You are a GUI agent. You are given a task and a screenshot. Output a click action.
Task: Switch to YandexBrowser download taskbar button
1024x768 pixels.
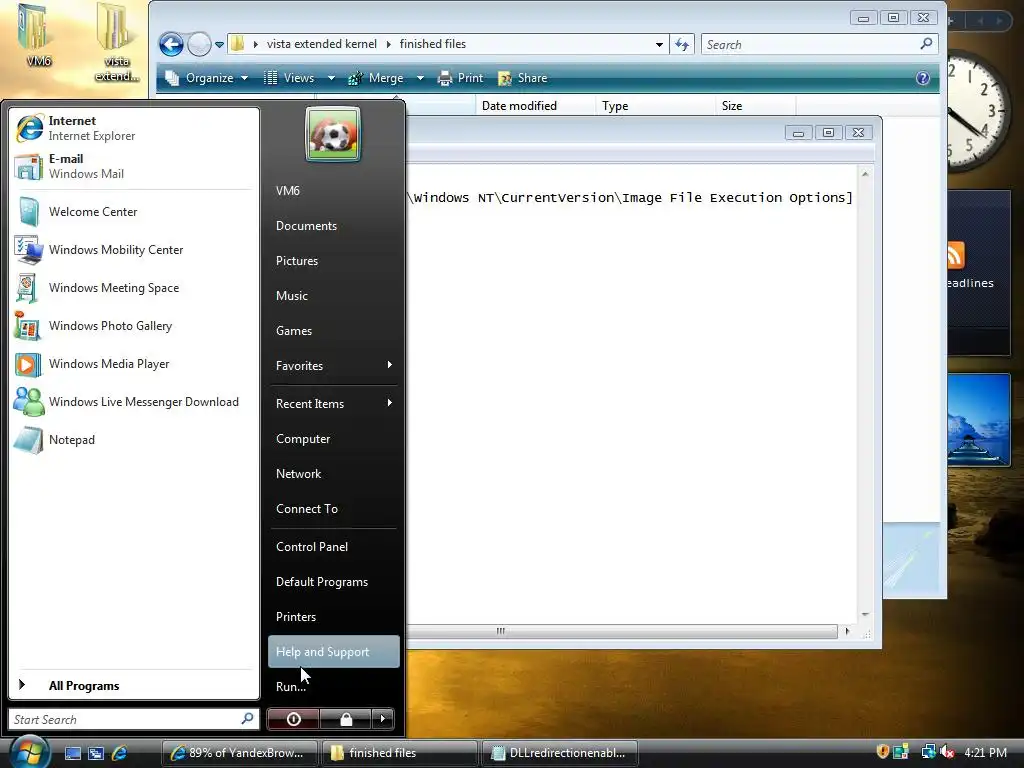[x=239, y=753]
